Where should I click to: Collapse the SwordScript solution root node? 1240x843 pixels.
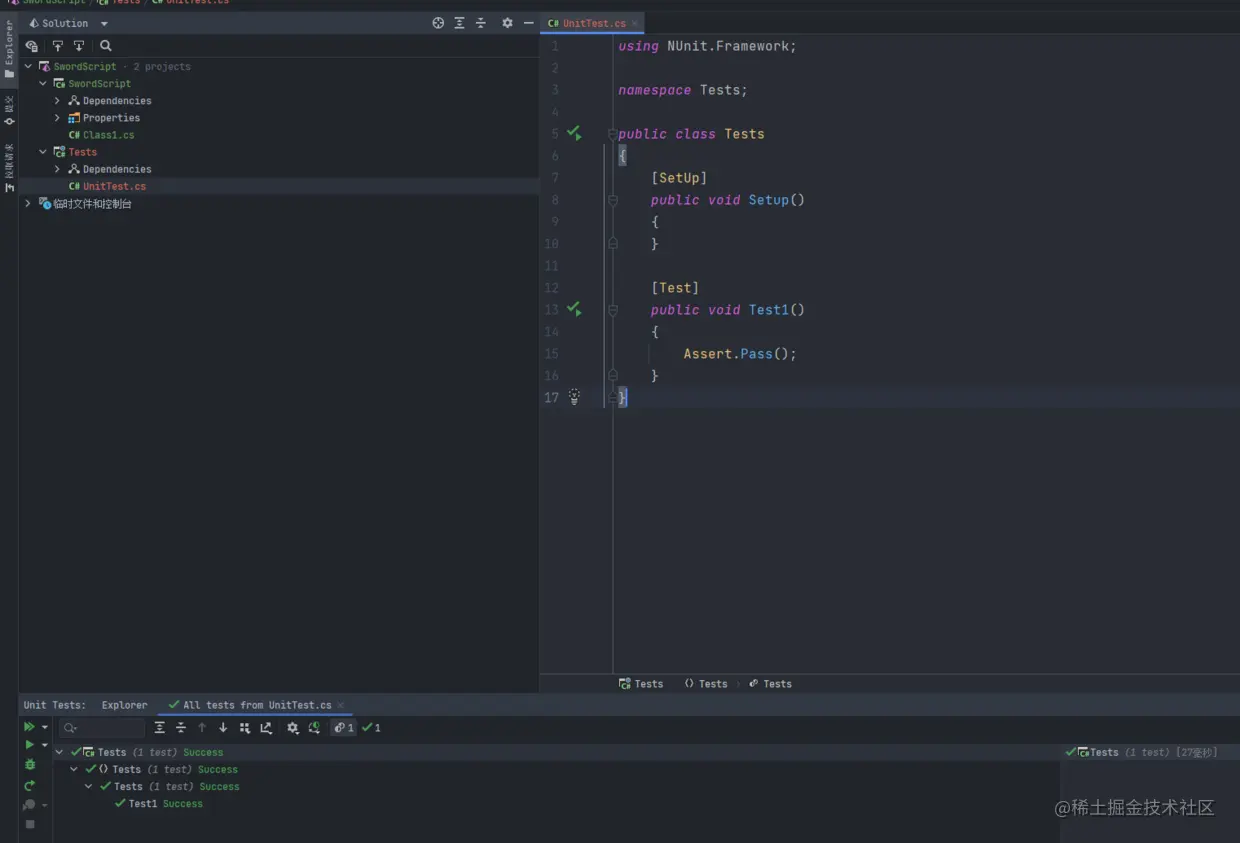click(x=28, y=67)
